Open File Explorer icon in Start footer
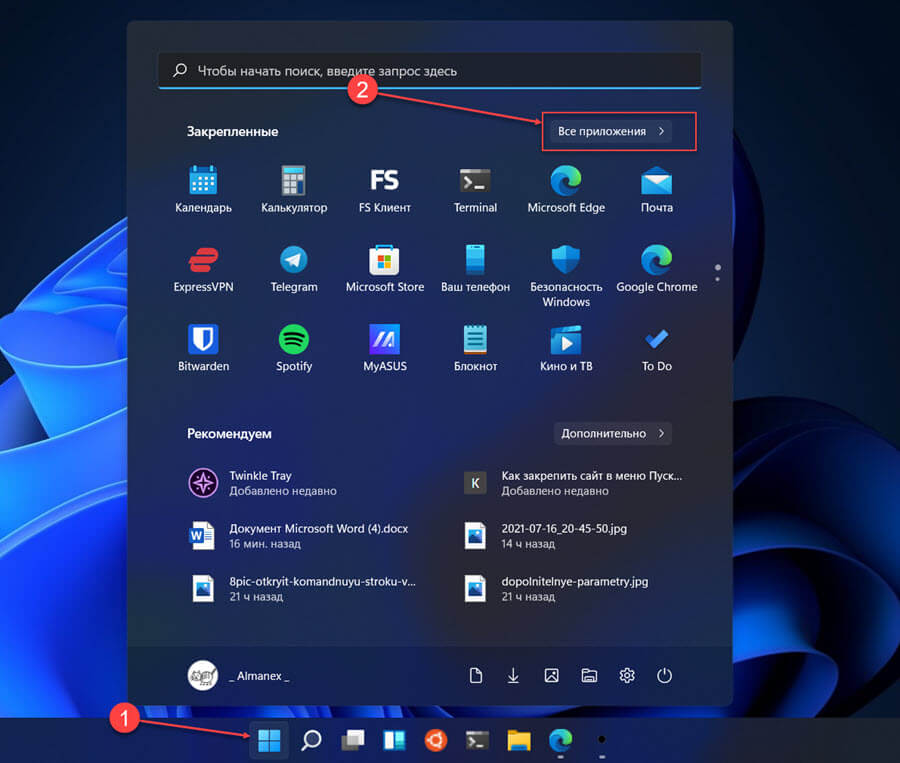The height and width of the screenshot is (763, 900). pos(589,676)
